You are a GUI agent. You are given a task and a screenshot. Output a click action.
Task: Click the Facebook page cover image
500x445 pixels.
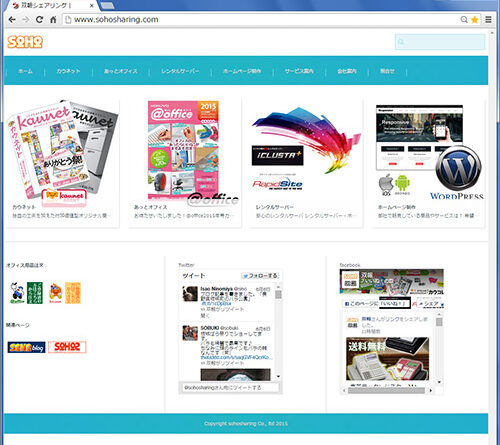(391, 282)
